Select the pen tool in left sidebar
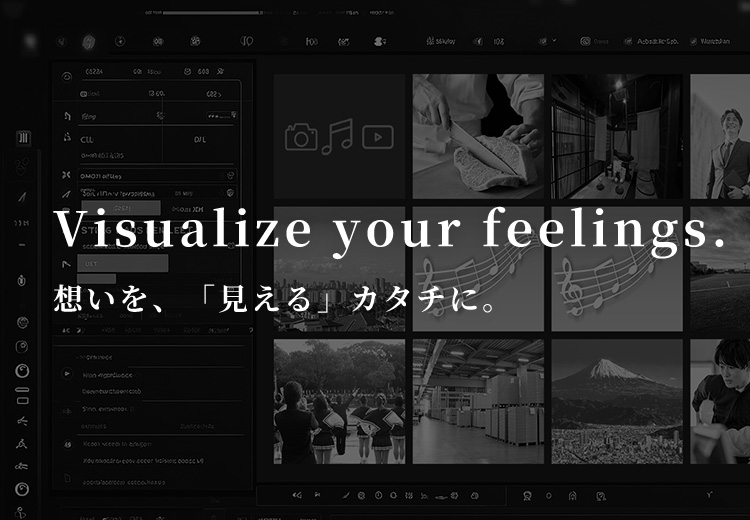The height and width of the screenshot is (520, 750). pyautogui.click(x=23, y=195)
